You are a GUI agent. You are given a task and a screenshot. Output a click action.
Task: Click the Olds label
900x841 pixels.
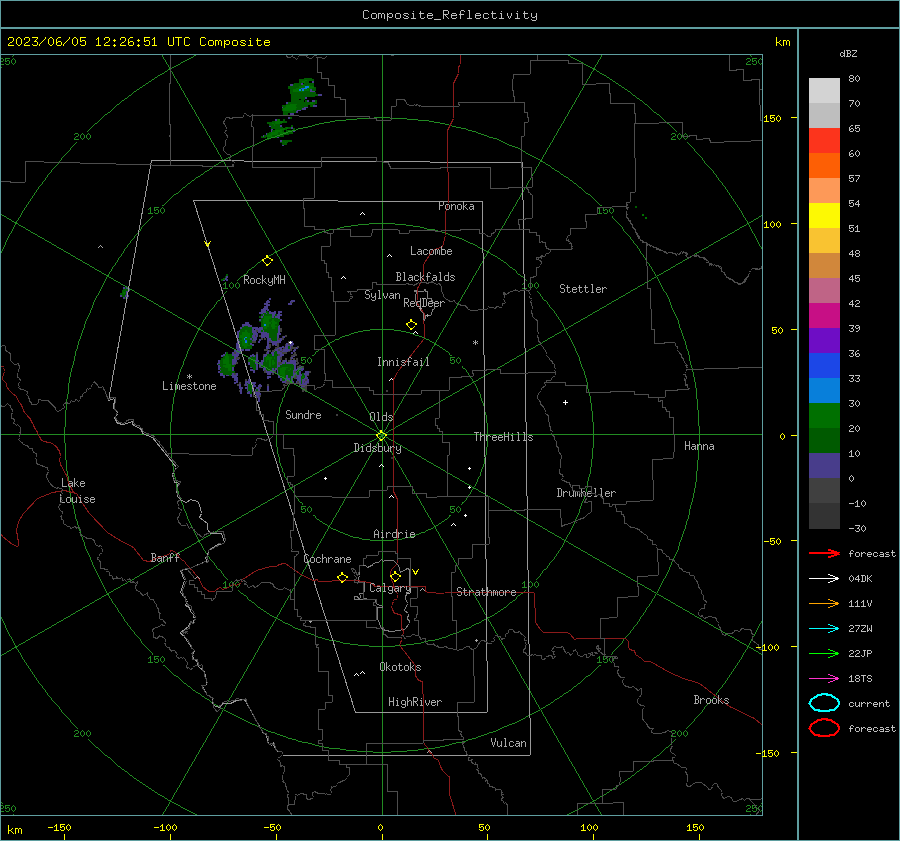(x=381, y=417)
